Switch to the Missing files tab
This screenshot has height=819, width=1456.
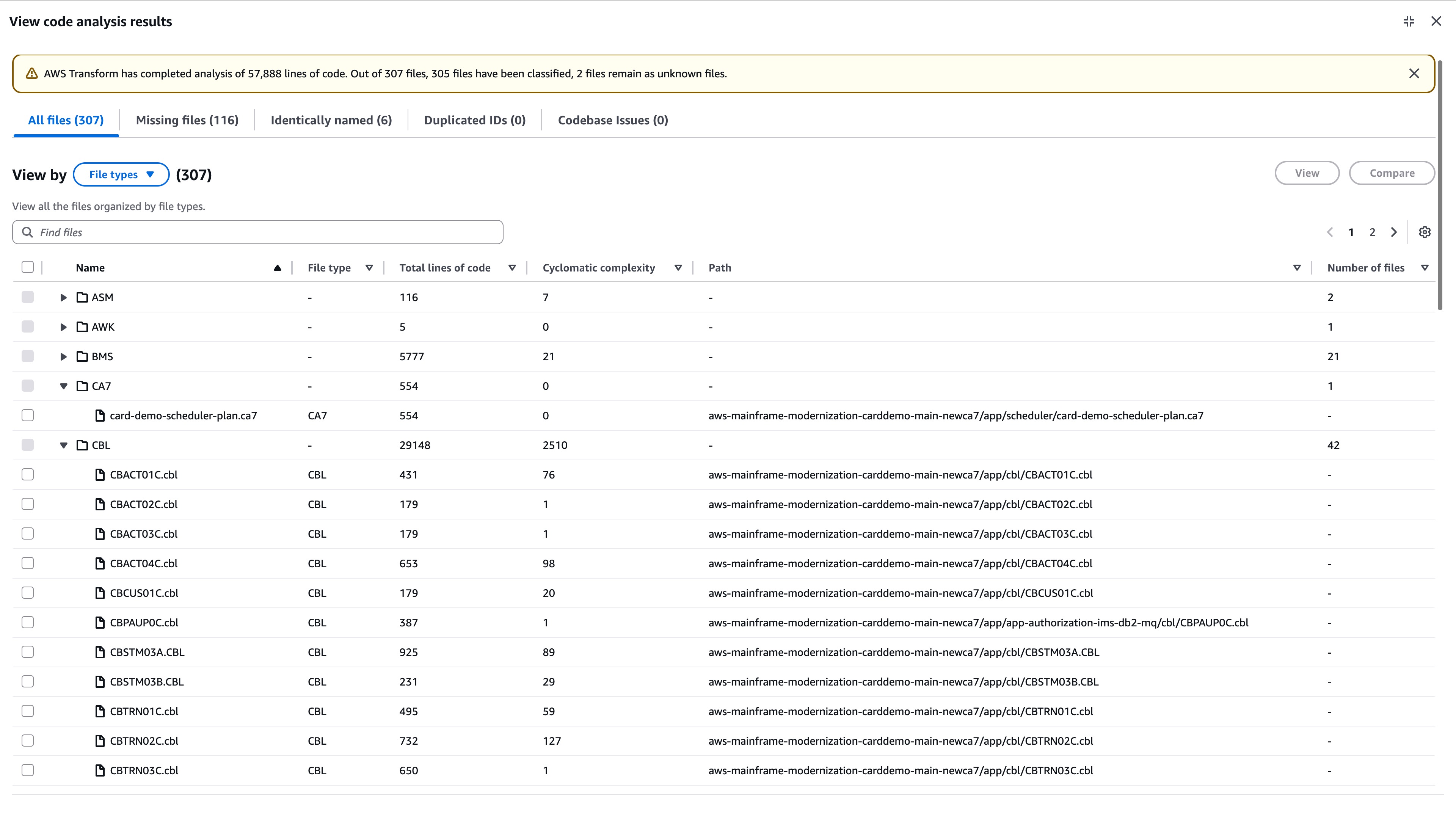(187, 120)
